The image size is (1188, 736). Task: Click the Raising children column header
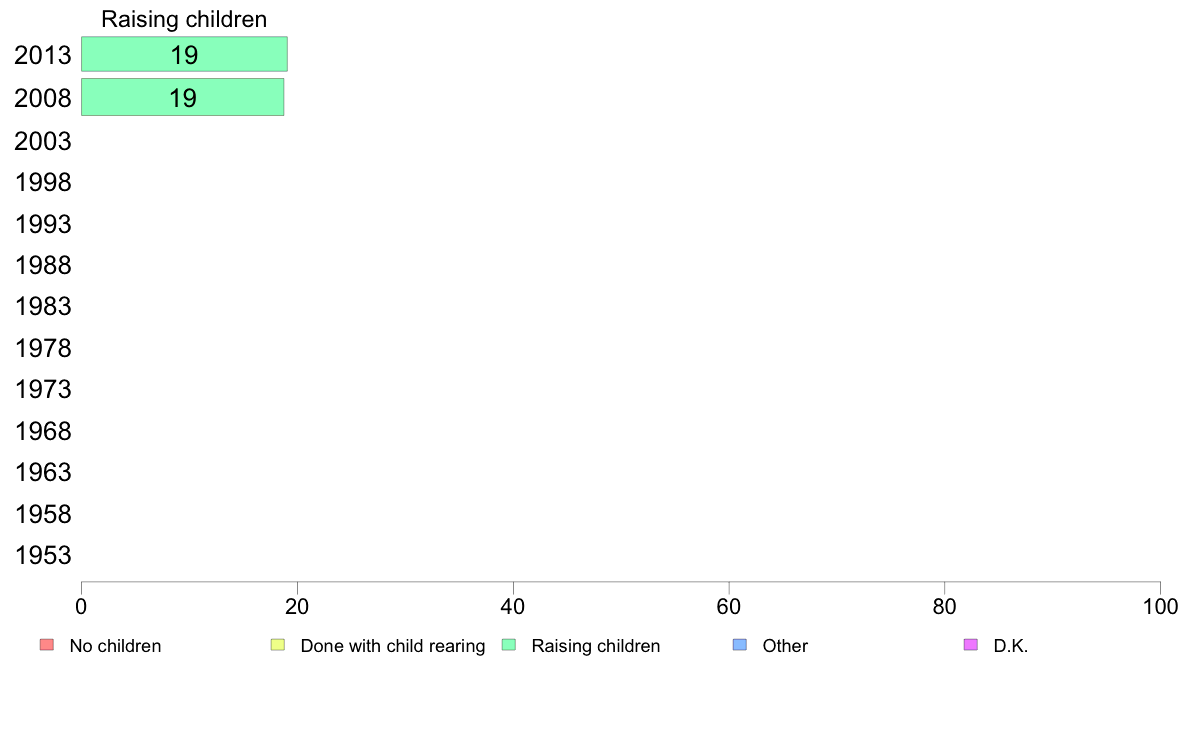(184, 19)
